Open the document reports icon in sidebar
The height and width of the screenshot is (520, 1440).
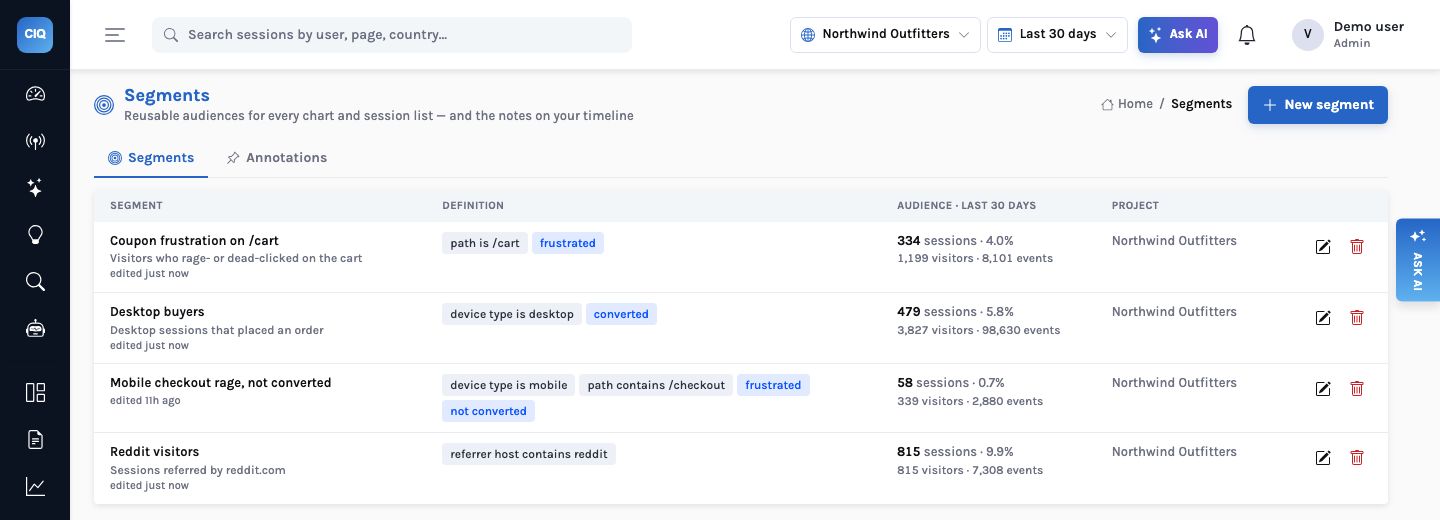pyautogui.click(x=35, y=439)
